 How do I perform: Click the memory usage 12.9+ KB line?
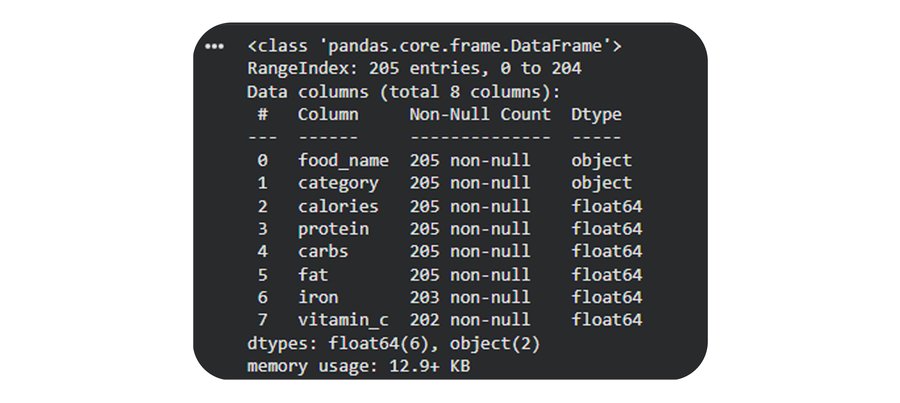click(x=358, y=367)
